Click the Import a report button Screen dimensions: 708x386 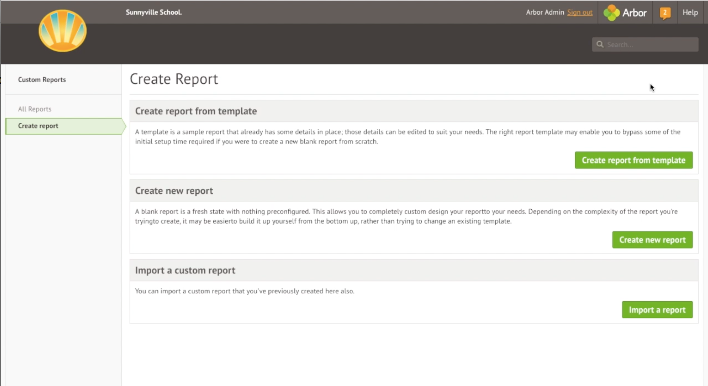pyautogui.click(x=657, y=310)
